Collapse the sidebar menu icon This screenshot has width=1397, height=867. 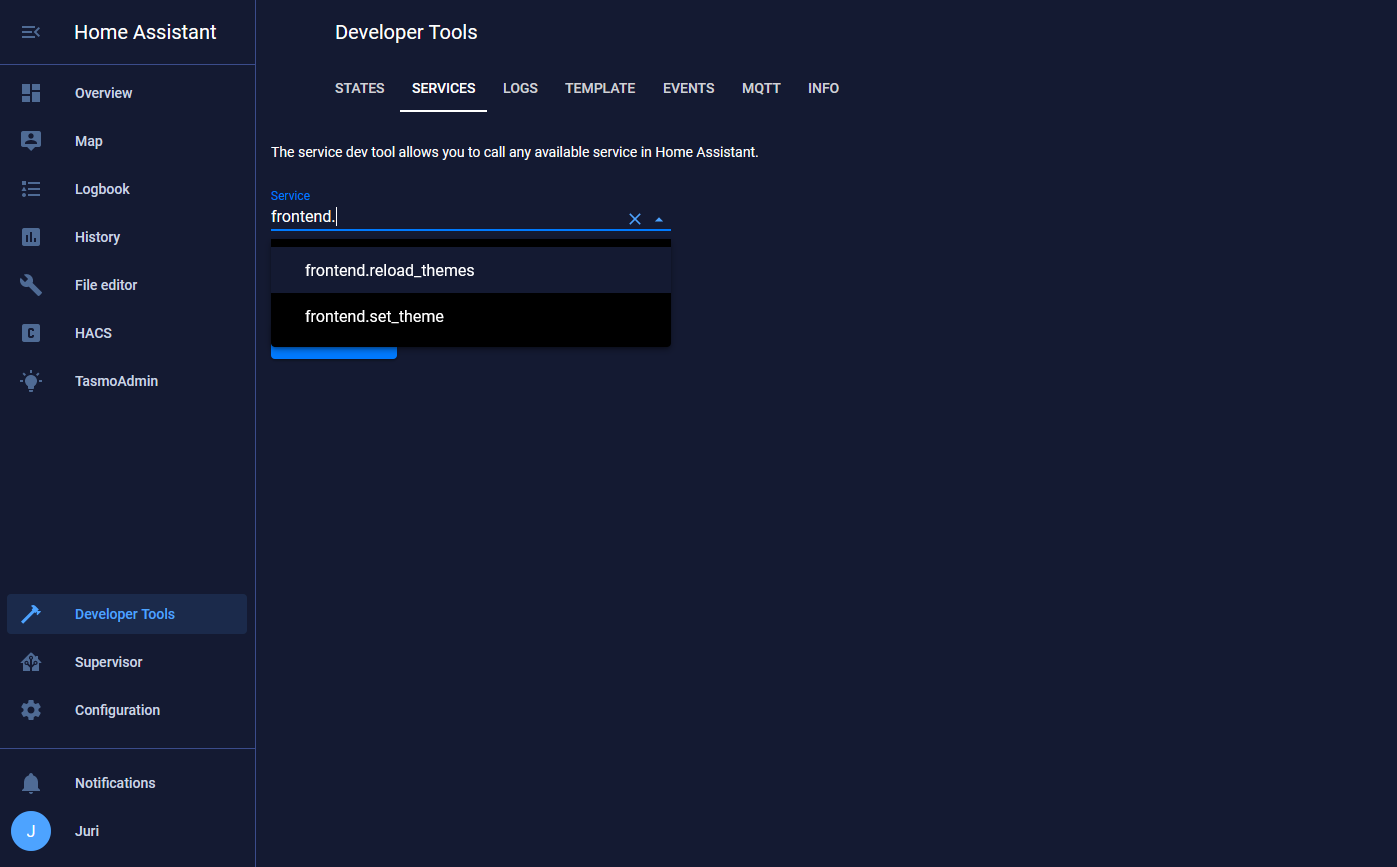31,32
